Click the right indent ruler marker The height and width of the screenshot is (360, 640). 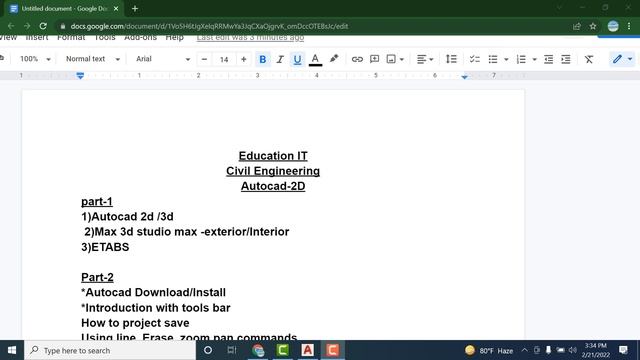tap(464, 76)
